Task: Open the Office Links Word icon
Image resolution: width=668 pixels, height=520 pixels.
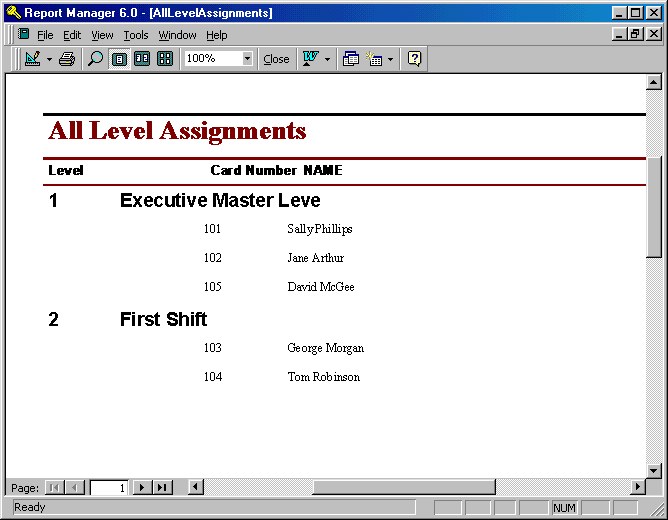Action: tap(310, 59)
